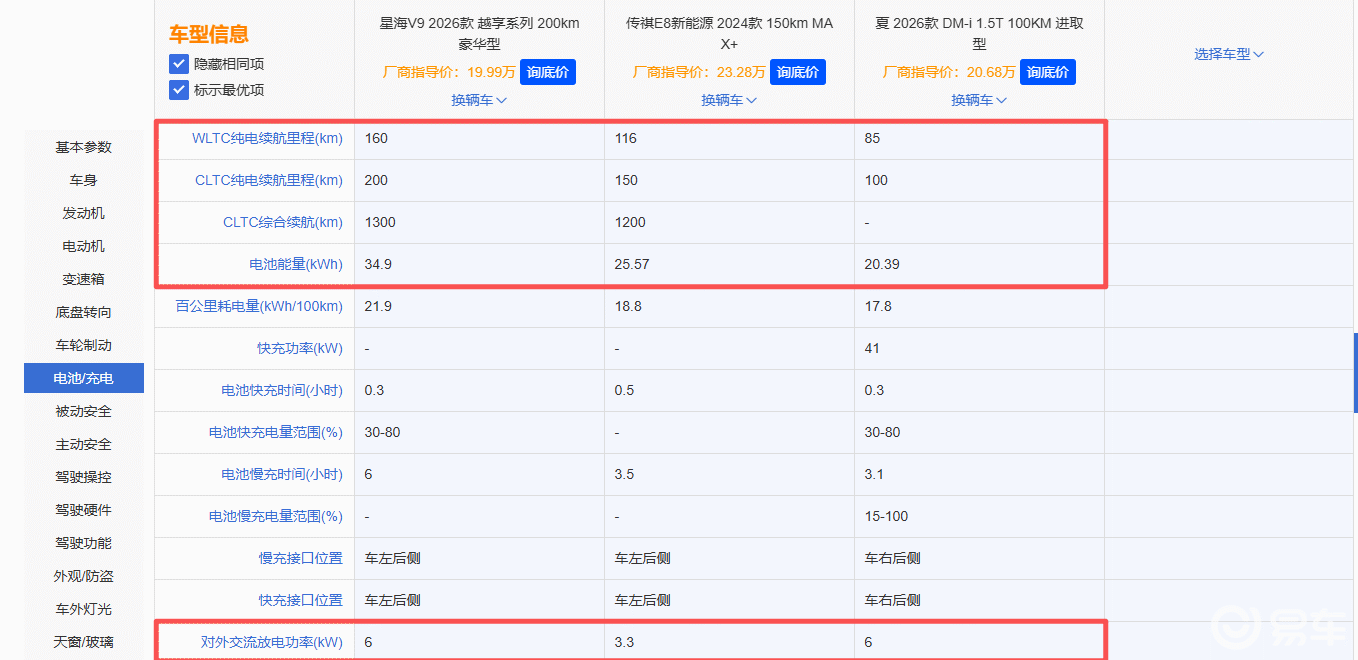Go to 基本参数 section in sidebar
Viewport: 1358px width, 660px height.
84,147
